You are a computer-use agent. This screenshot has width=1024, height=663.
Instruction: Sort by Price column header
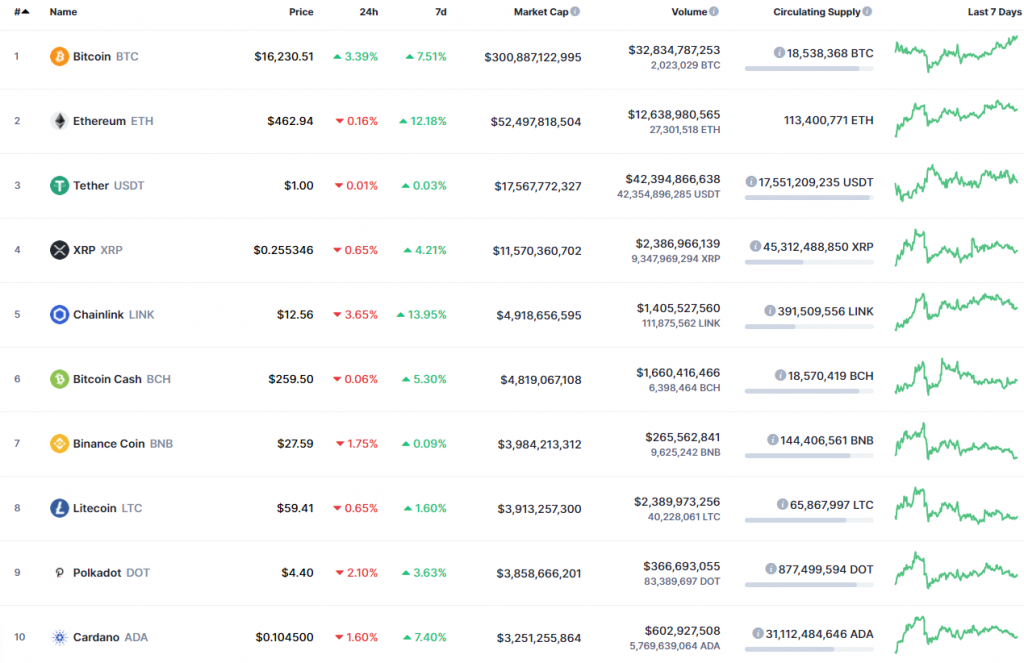(301, 12)
